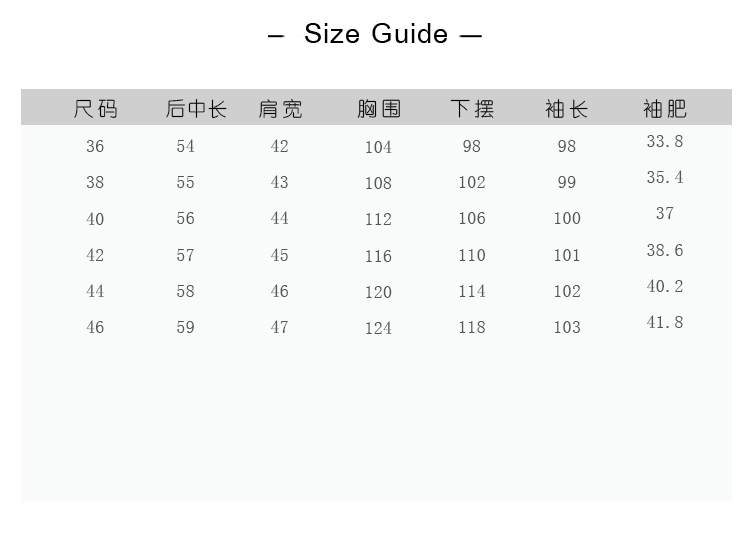Click the Size Guide title
The image size is (750, 535).
coord(375,34)
